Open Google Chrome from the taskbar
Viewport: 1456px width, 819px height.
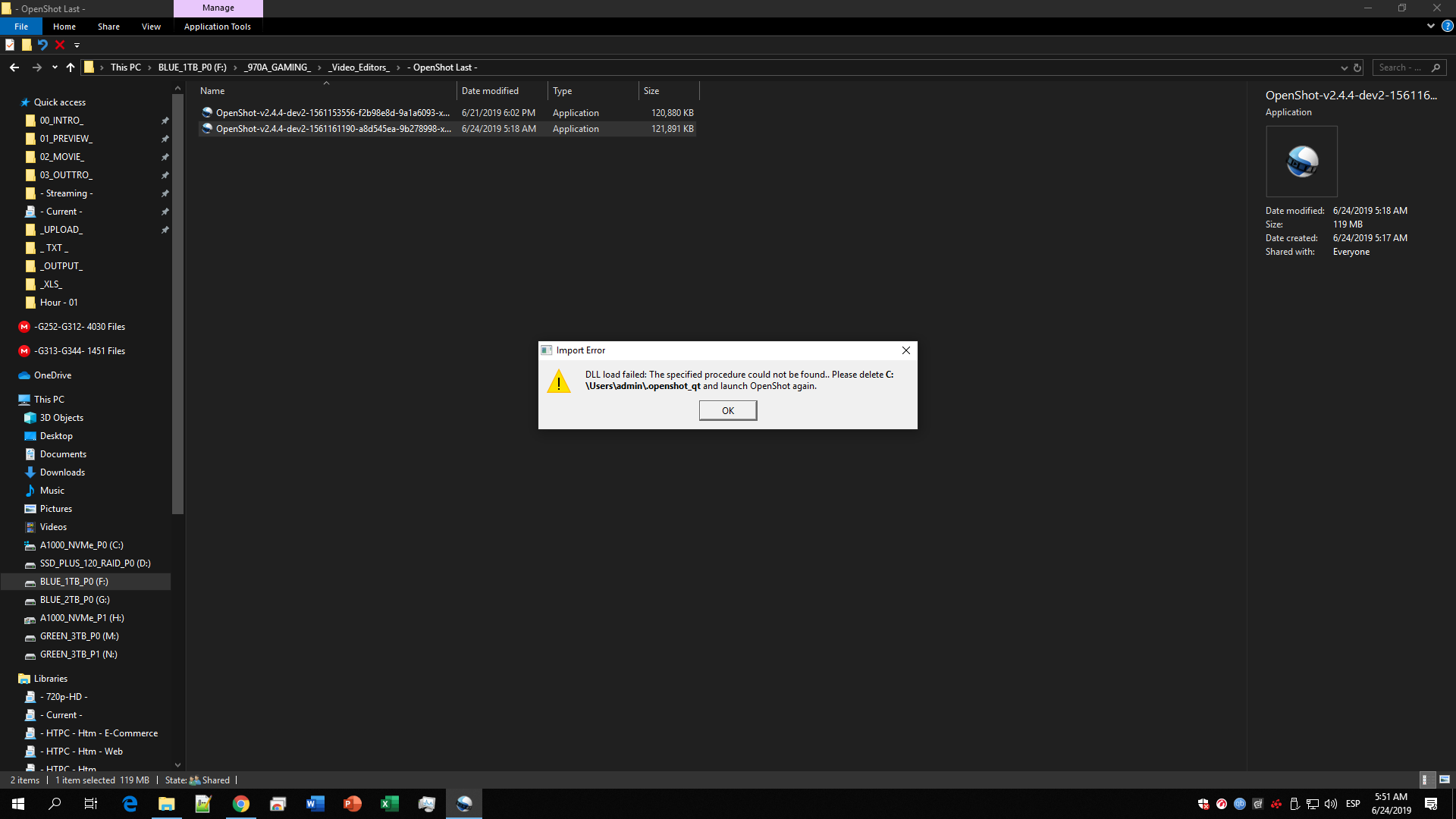241,803
